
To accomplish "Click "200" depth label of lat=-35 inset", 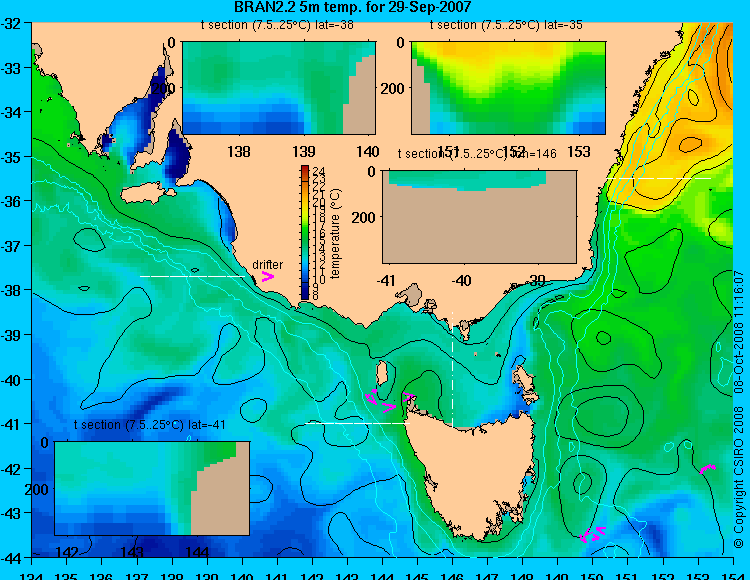I will tap(392, 88).
